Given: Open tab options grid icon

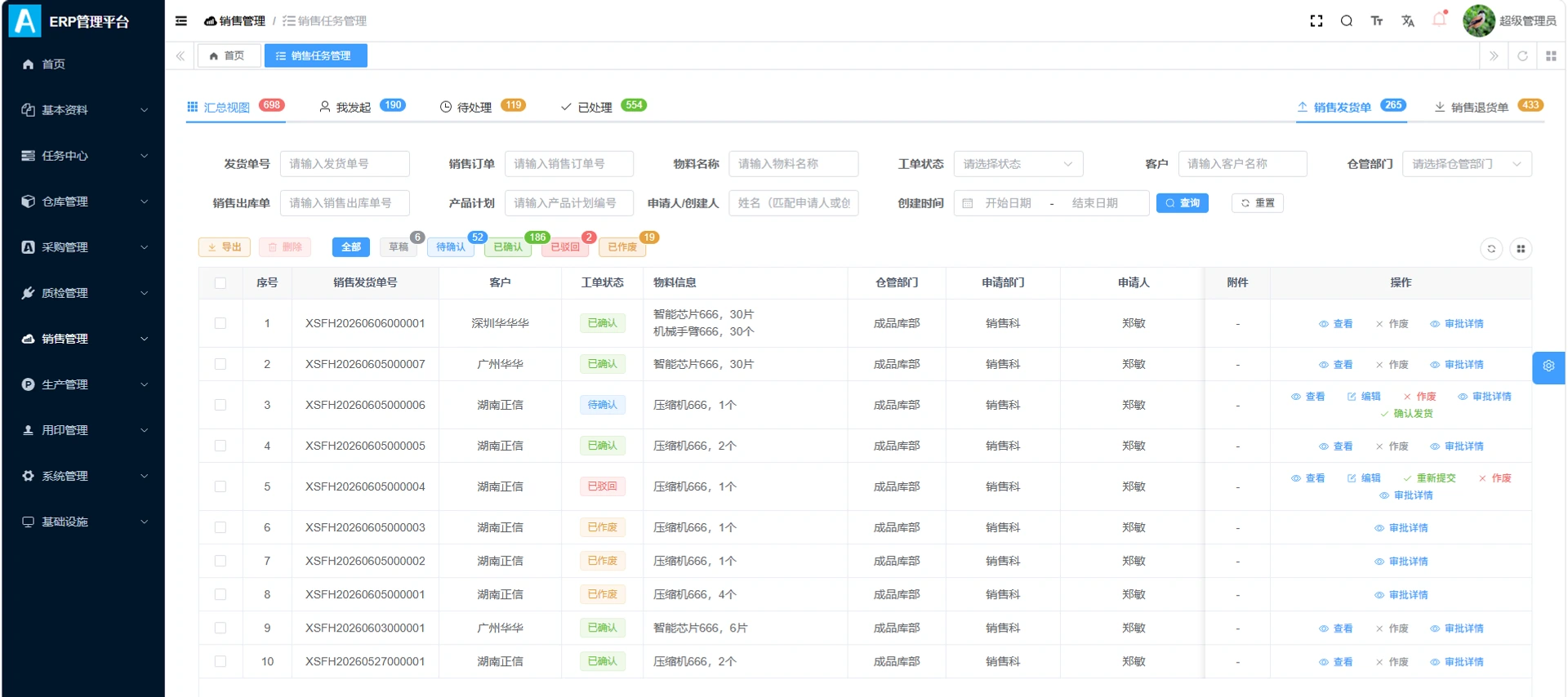Looking at the screenshot, I should (1551, 56).
